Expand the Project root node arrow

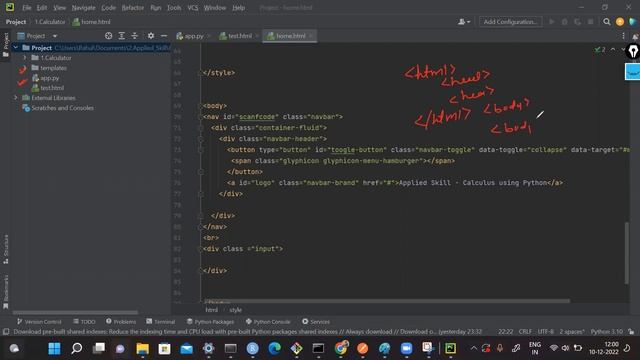(x=16, y=48)
